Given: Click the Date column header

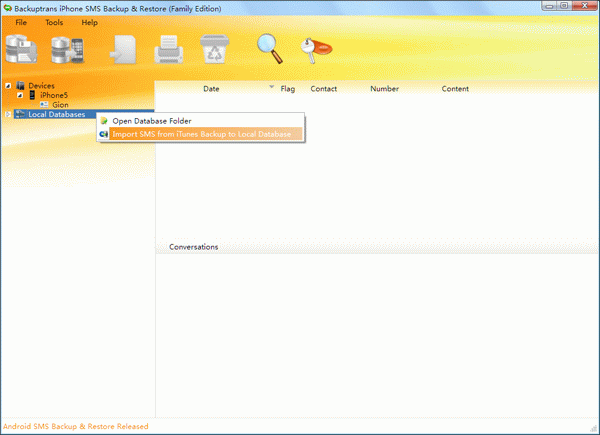Looking at the screenshot, I should point(211,89).
